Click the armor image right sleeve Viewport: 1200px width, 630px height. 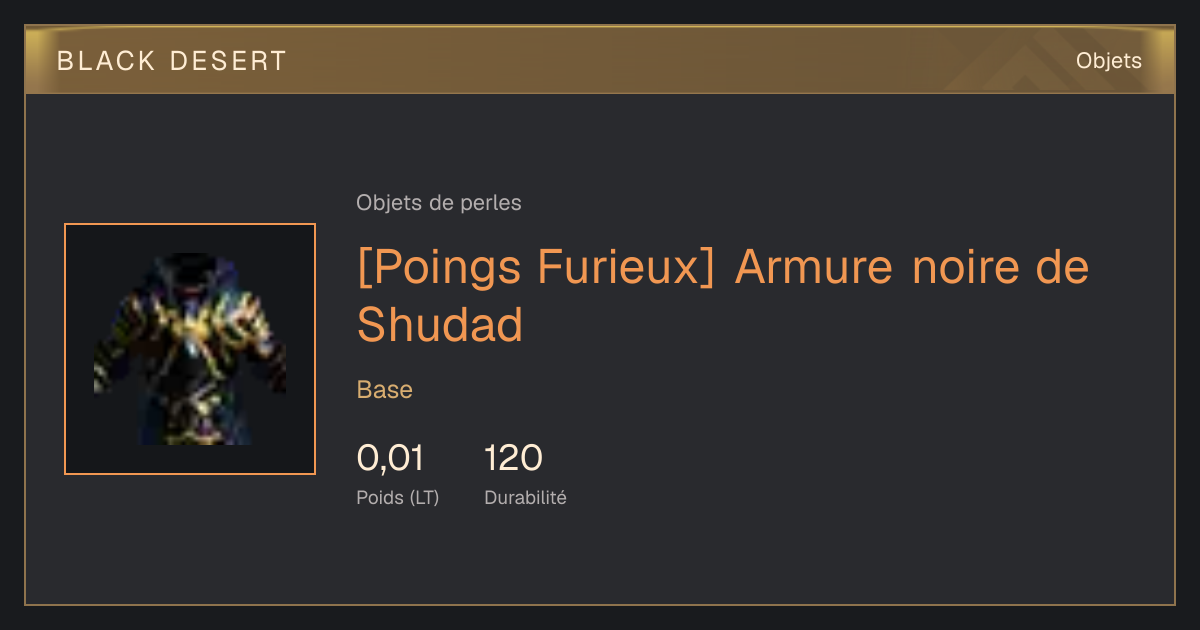[265, 355]
